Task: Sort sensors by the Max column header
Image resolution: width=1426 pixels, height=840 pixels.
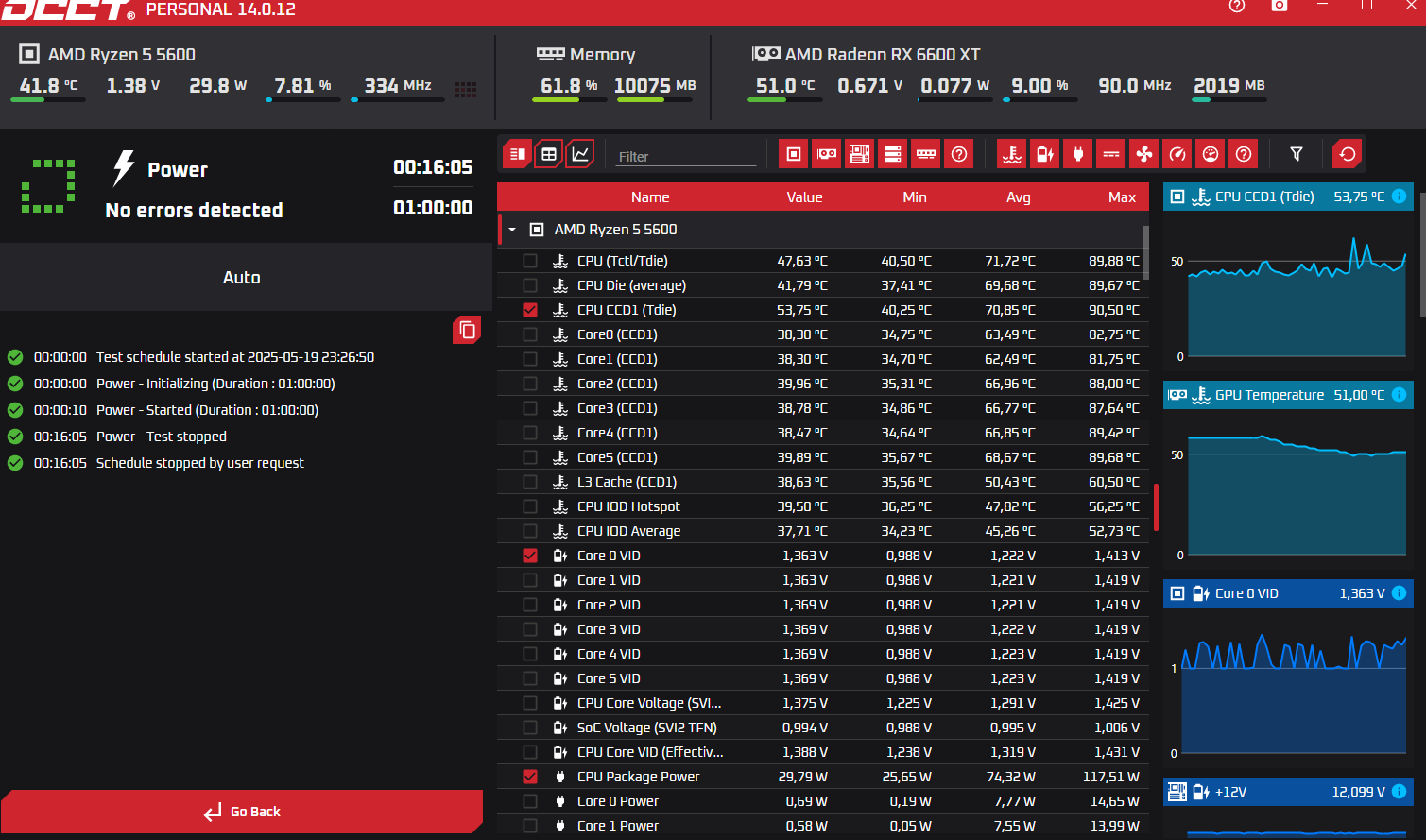Action: tap(1122, 197)
